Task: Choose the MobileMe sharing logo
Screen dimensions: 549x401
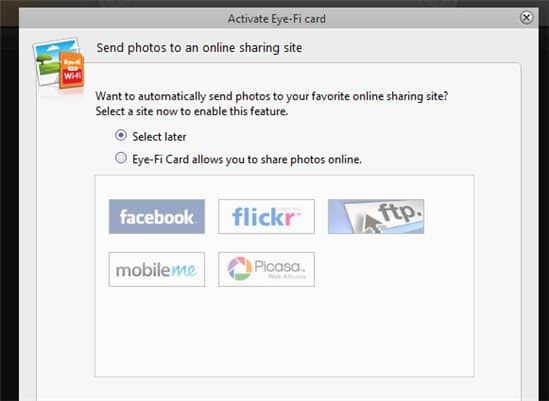Action: pyautogui.click(x=157, y=269)
